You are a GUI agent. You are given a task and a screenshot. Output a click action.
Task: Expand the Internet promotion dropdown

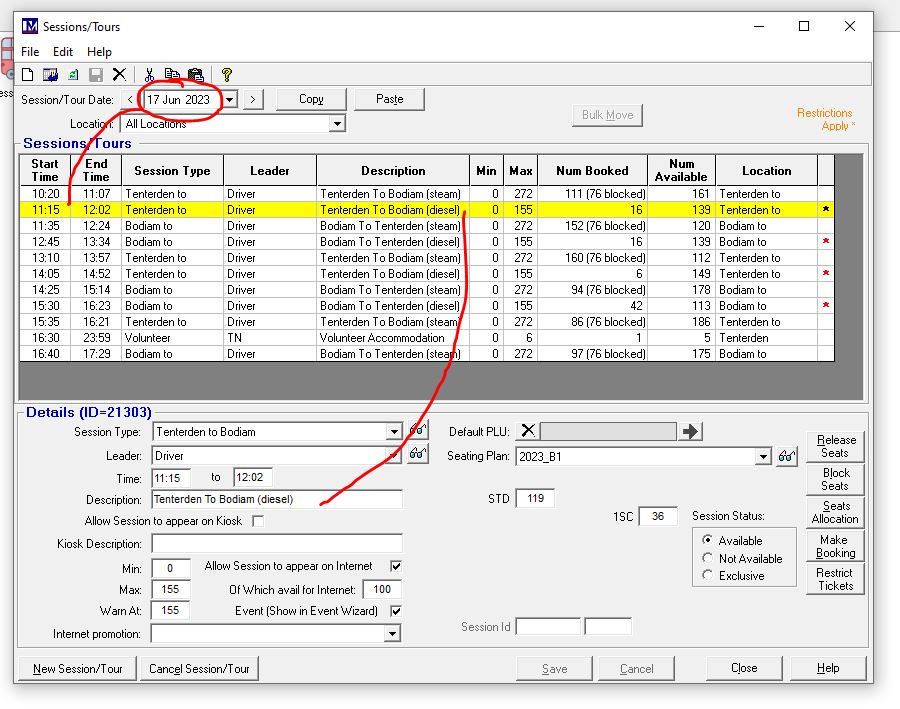[x=393, y=634]
